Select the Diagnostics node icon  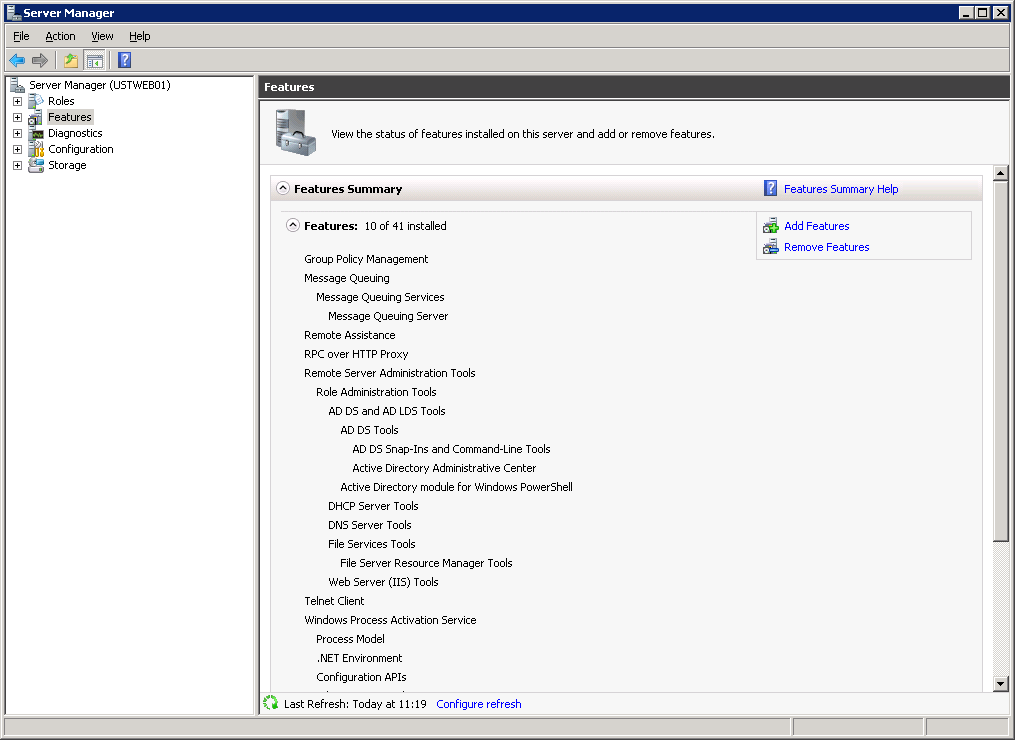click(x=36, y=133)
